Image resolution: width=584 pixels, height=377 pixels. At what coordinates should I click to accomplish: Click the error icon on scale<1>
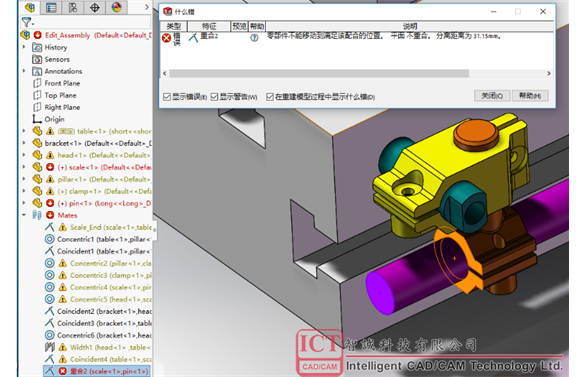click(50, 167)
